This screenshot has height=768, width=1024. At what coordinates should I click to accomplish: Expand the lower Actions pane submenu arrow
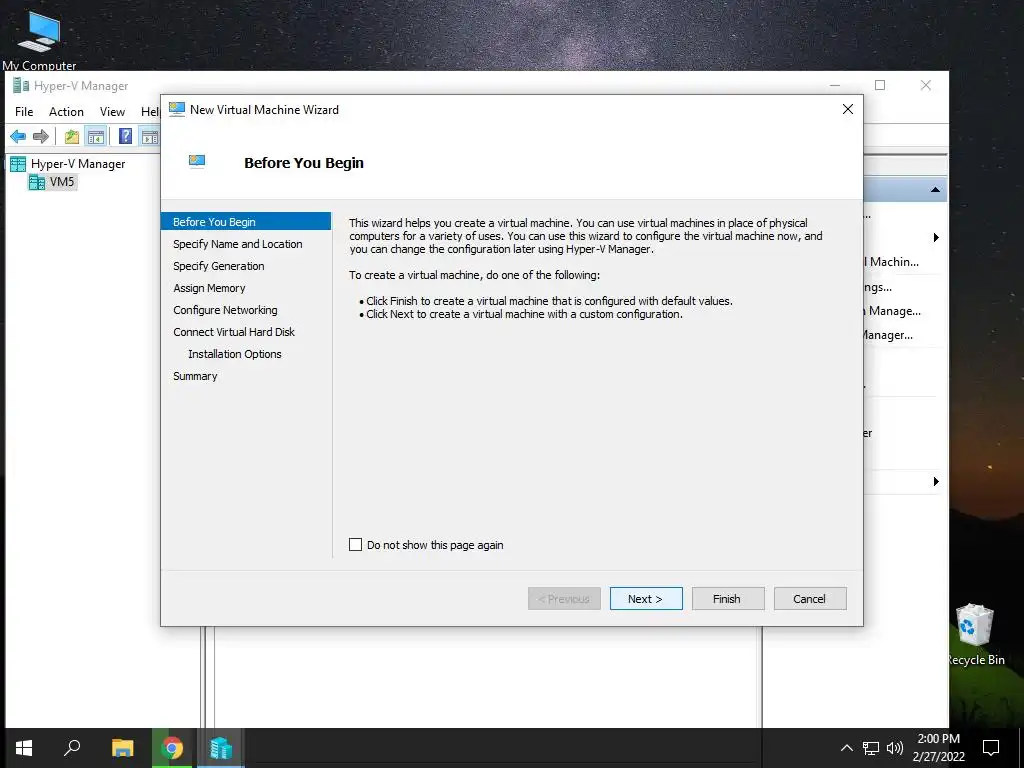click(936, 481)
